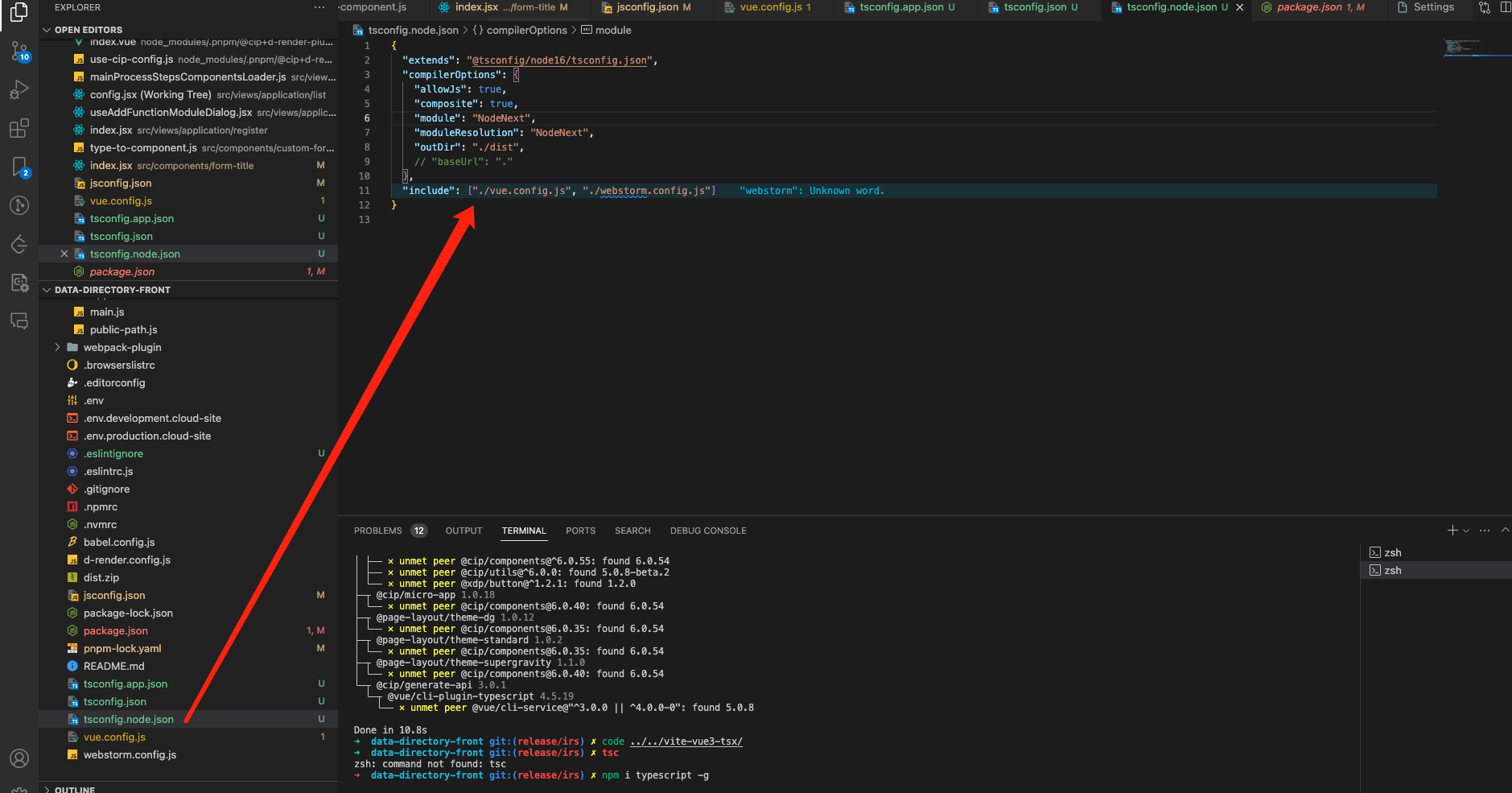The height and width of the screenshot is (793, 1512).
Task: Switch to the tsconfig.app.json editor tab
Action: [x=904, y=7]
